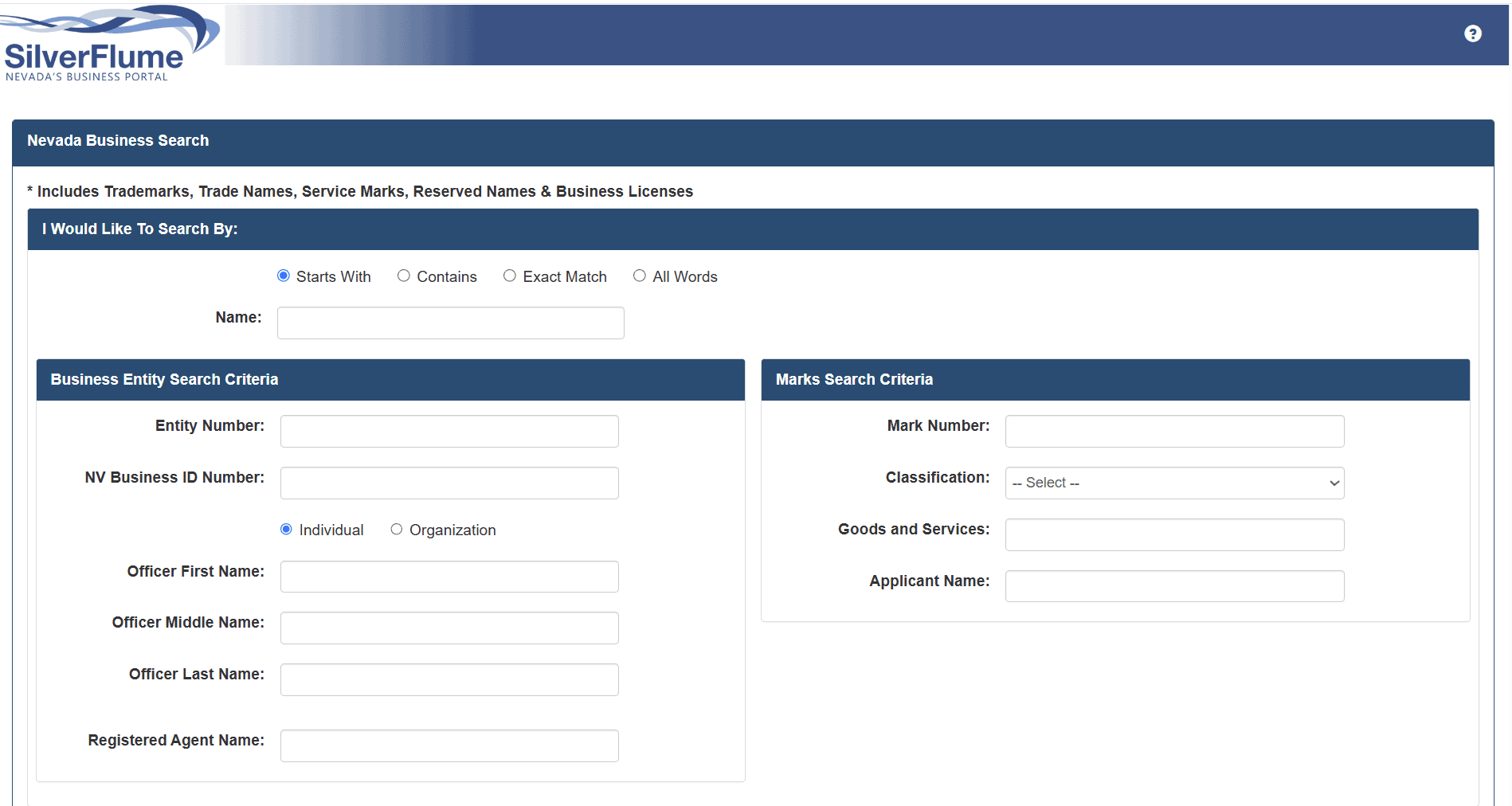Click the Name search field
The height and width of the screenshot is (806, 1512).
pos(450,323)
